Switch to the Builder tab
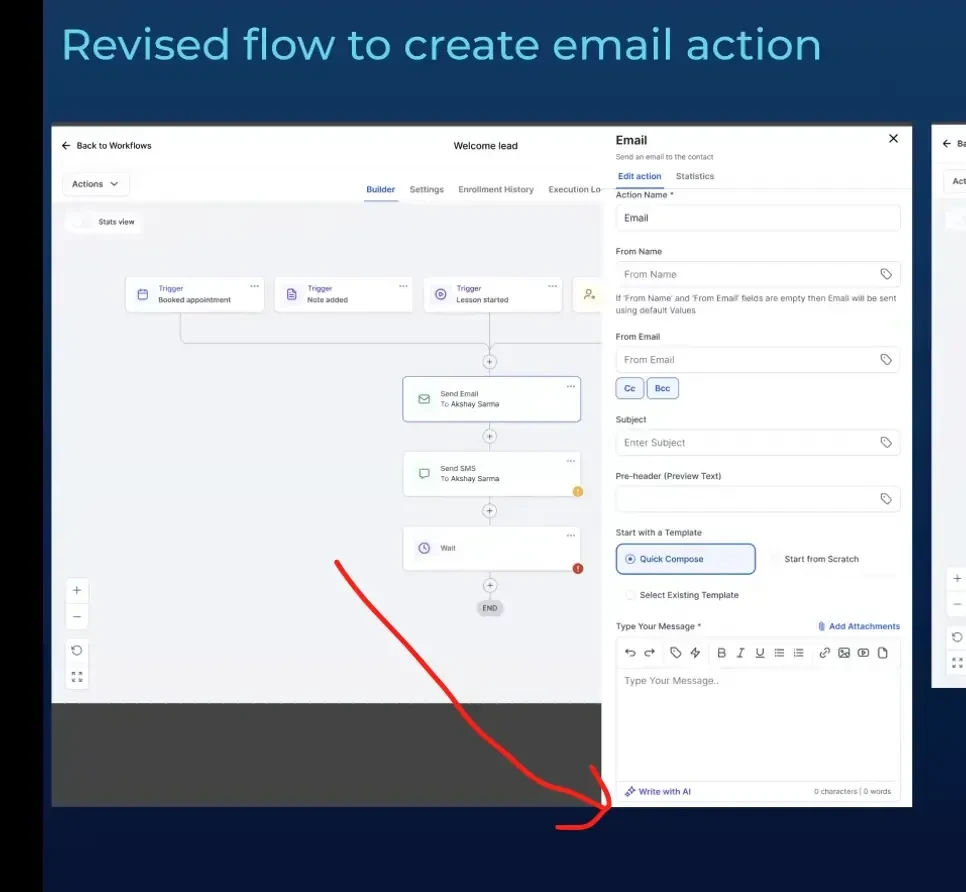The image size is (966, 892). (381, 190)
